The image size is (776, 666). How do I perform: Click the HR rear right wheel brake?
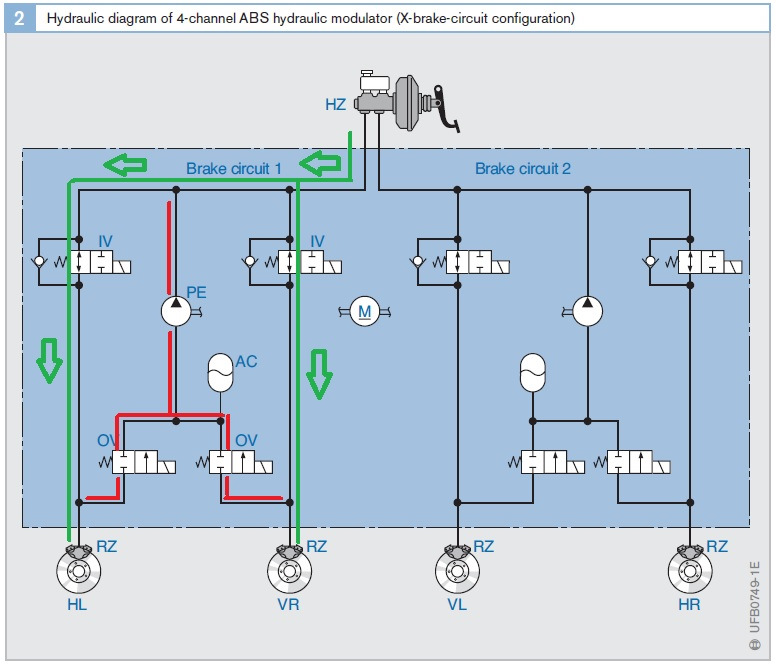690,569
